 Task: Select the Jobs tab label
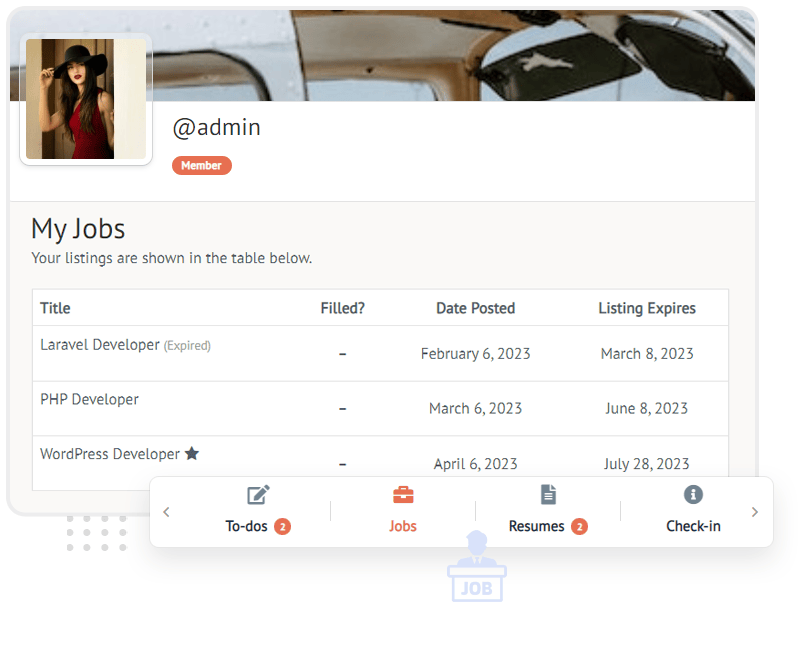tap(403, 526)
